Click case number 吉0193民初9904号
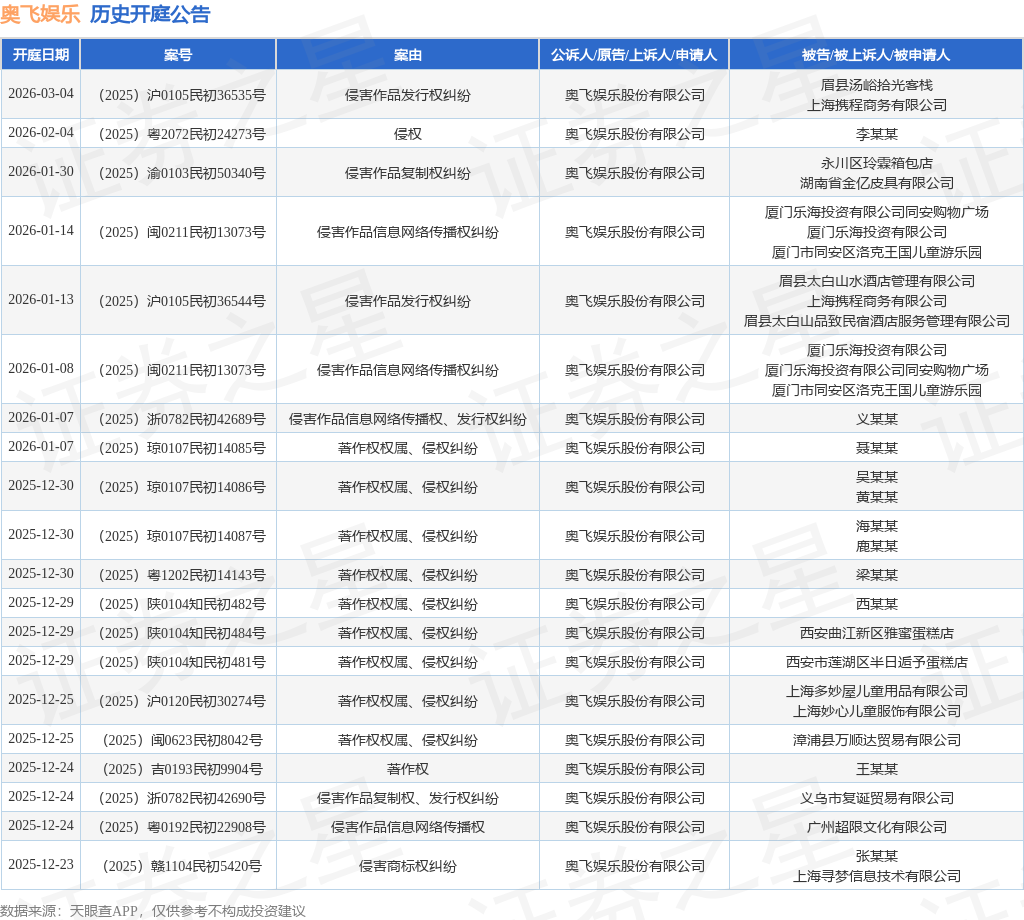Screen dimensions: 1024x920 (x=182, y=770)
